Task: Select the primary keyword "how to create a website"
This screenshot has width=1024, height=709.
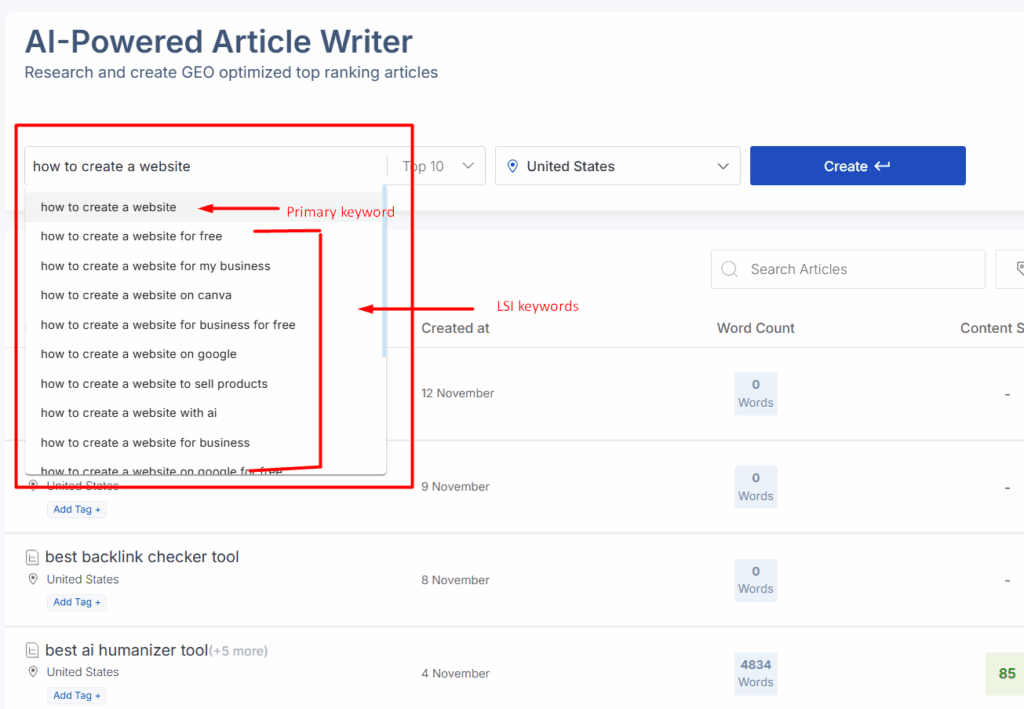Action: 107,206
